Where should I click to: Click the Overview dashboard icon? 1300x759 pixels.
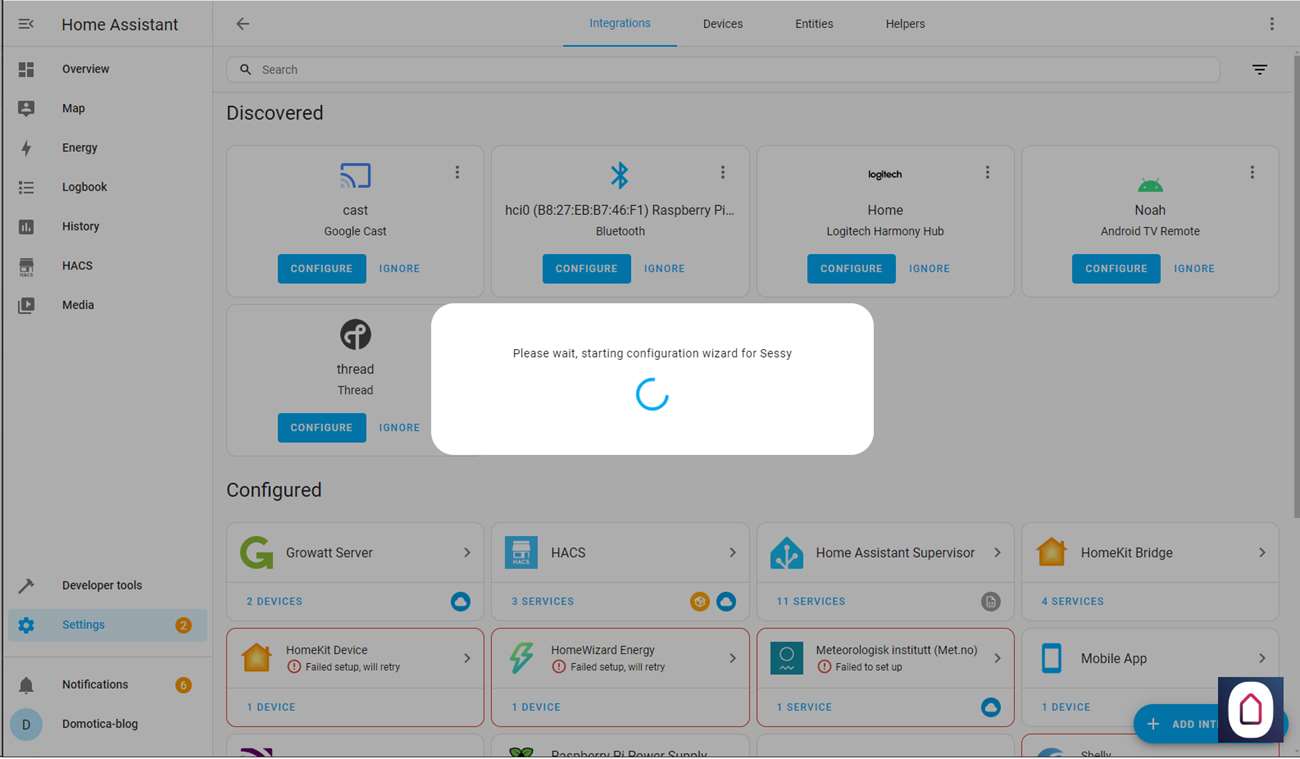[x=26, y=69]
